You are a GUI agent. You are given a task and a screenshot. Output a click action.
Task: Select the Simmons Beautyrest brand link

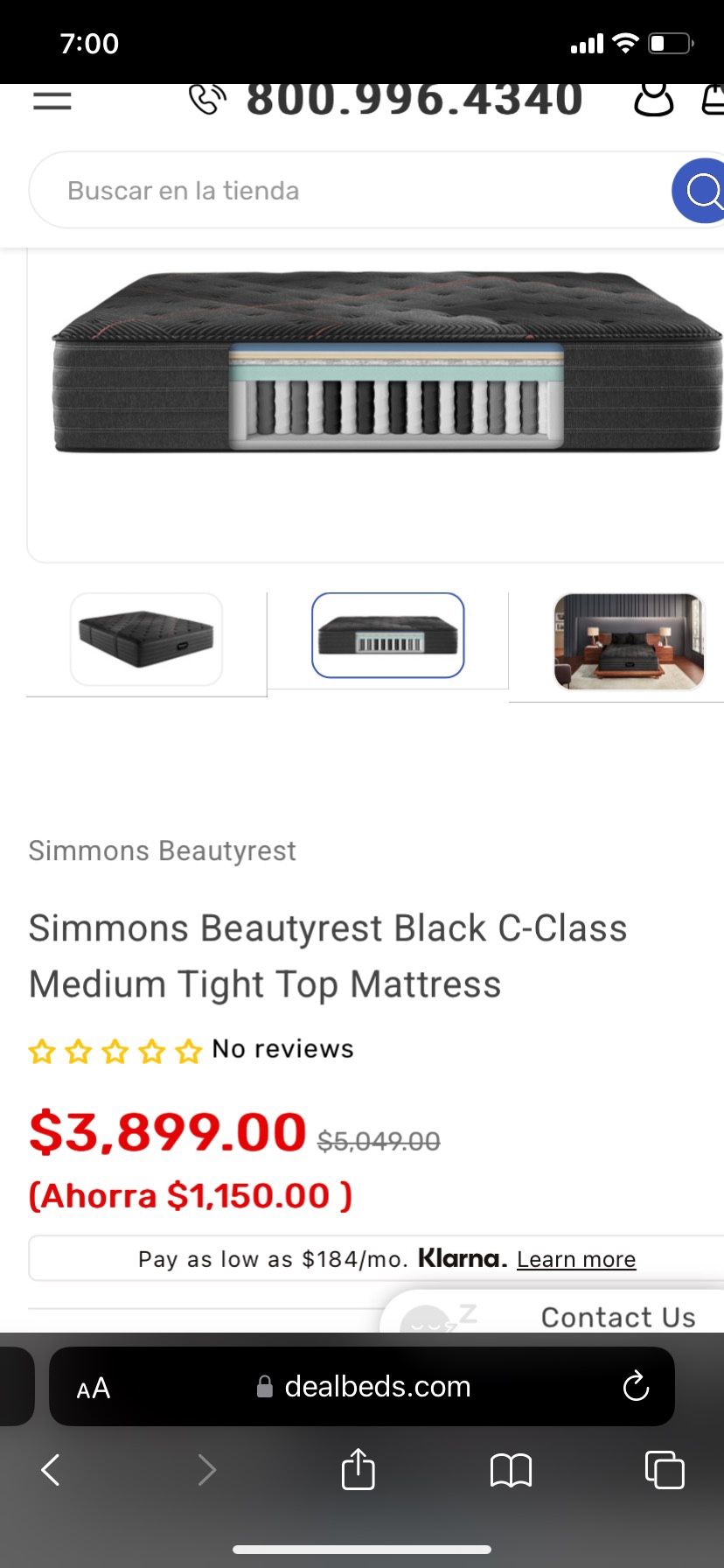click(x=162, y=850)
